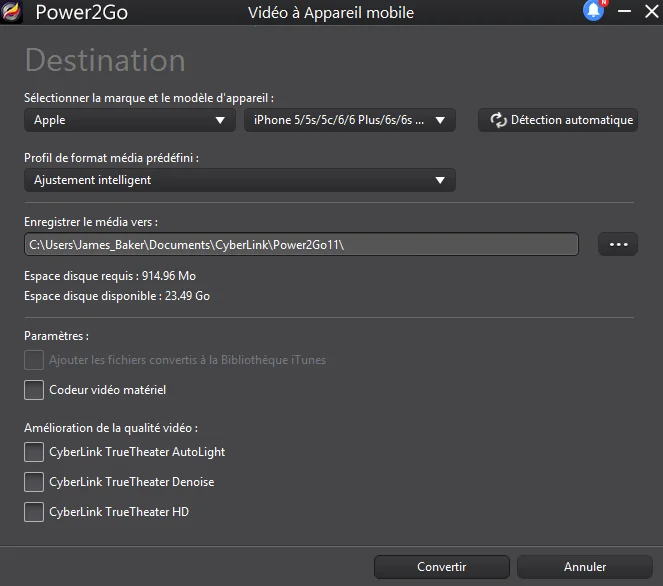The width and height of the screenshot is (663, 586).
Task: Open the notification bell icon
Action: 594,11
